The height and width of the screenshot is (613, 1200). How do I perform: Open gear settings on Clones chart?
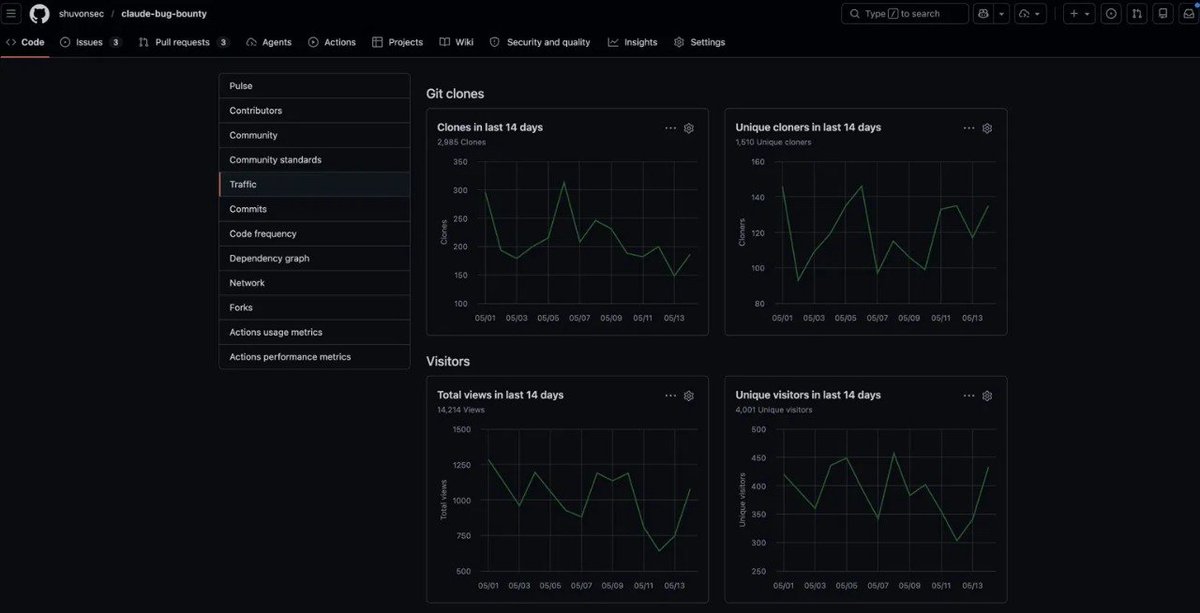[x=689, y=128]
